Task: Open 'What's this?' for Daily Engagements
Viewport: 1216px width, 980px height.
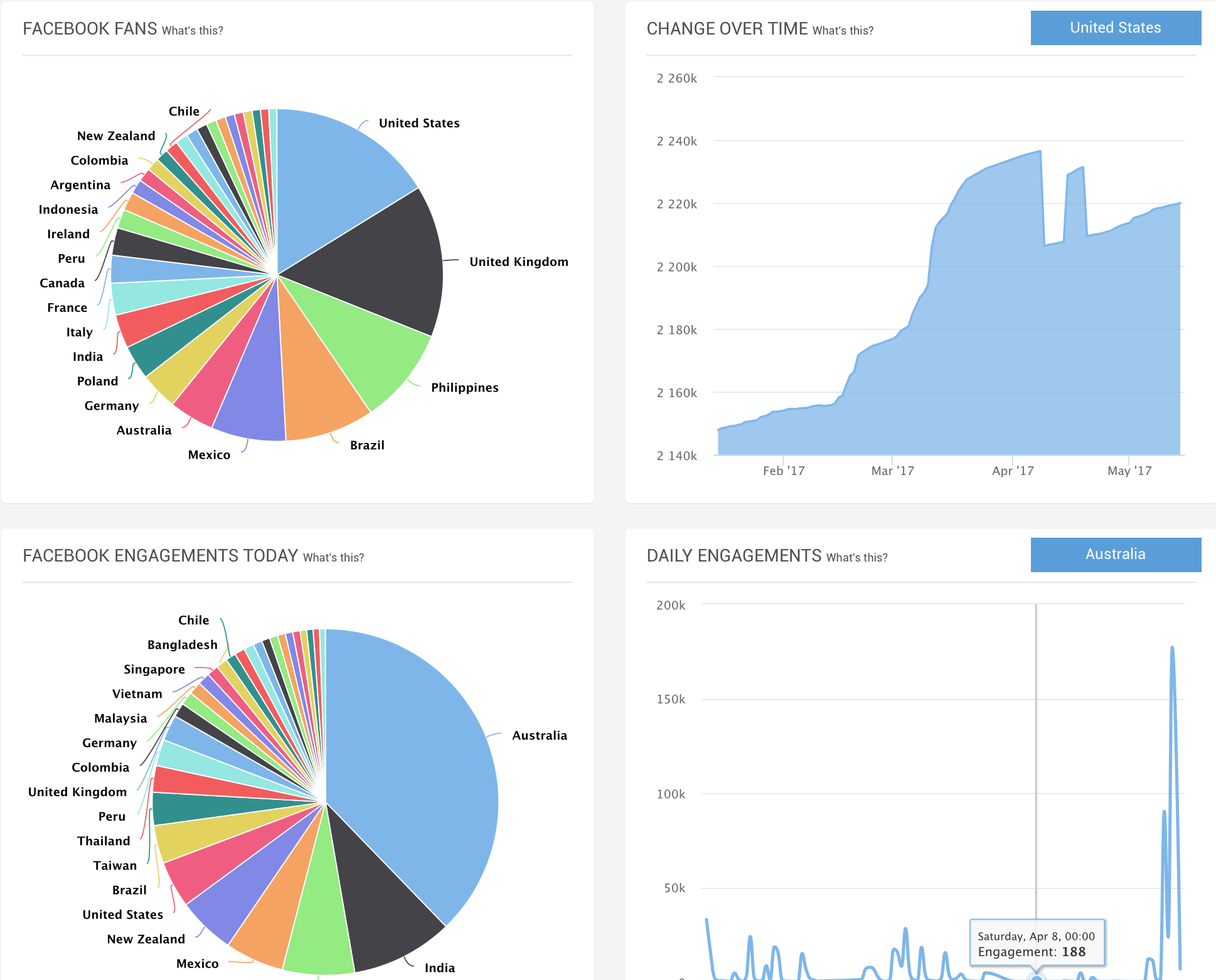Action: pos(856,558)
